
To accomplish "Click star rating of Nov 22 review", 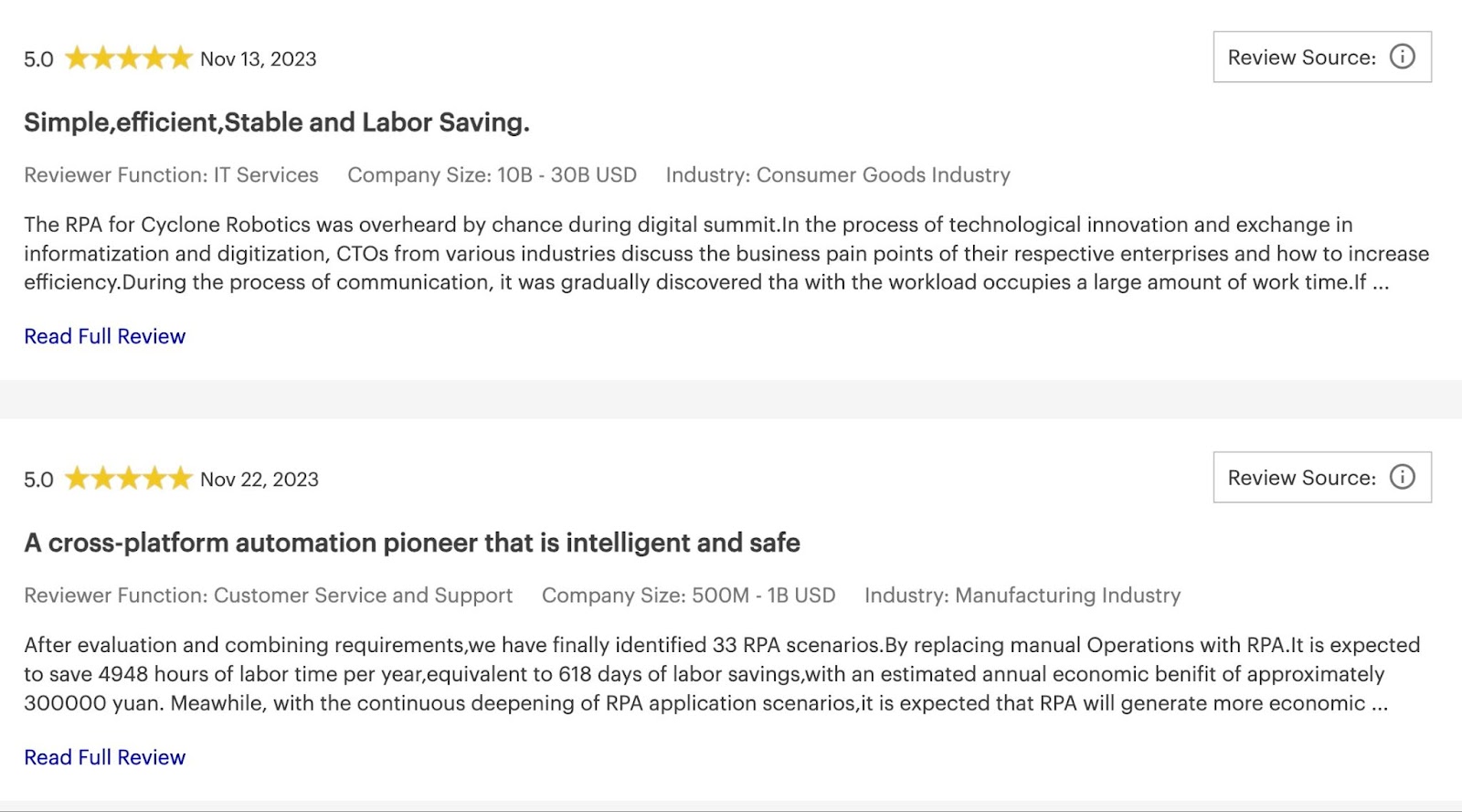I will click(128, 479).
